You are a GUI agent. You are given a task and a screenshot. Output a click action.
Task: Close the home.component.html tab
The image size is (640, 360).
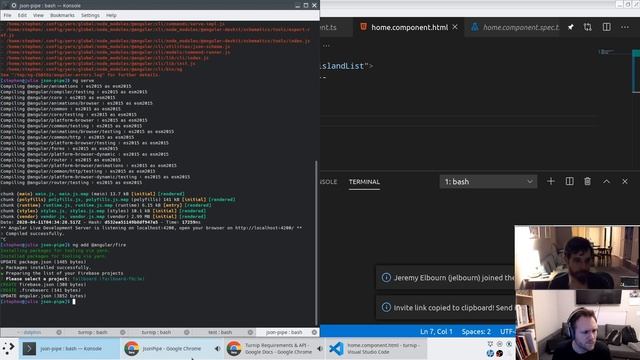coord(455,27)
